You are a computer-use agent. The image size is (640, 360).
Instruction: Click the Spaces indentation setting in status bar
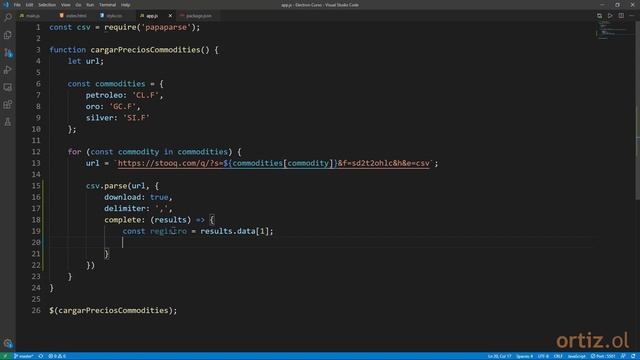click(524, 356)
